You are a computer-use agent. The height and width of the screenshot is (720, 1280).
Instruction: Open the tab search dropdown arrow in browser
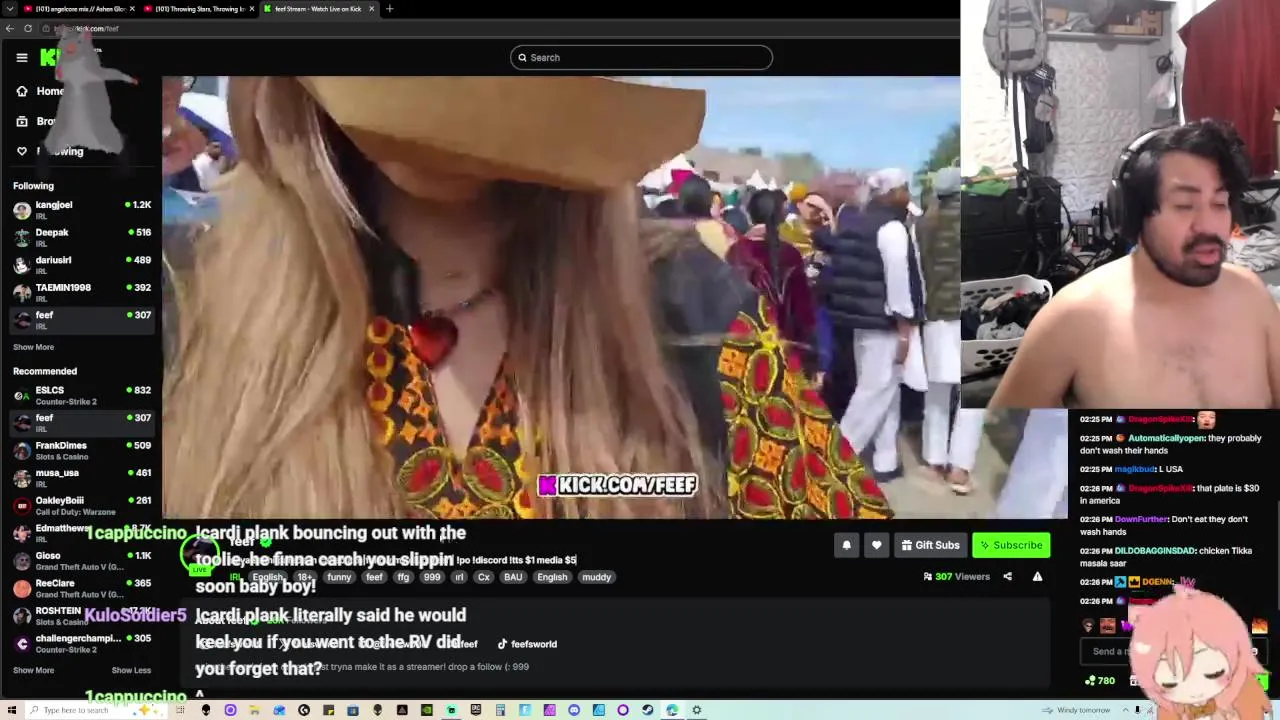coord(10,9)
